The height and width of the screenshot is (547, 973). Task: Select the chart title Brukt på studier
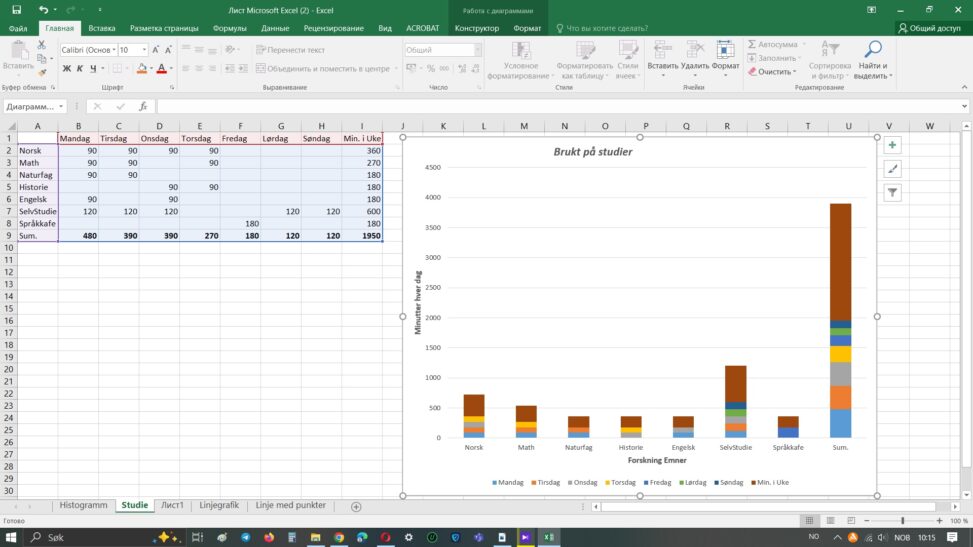coord(593,151)
